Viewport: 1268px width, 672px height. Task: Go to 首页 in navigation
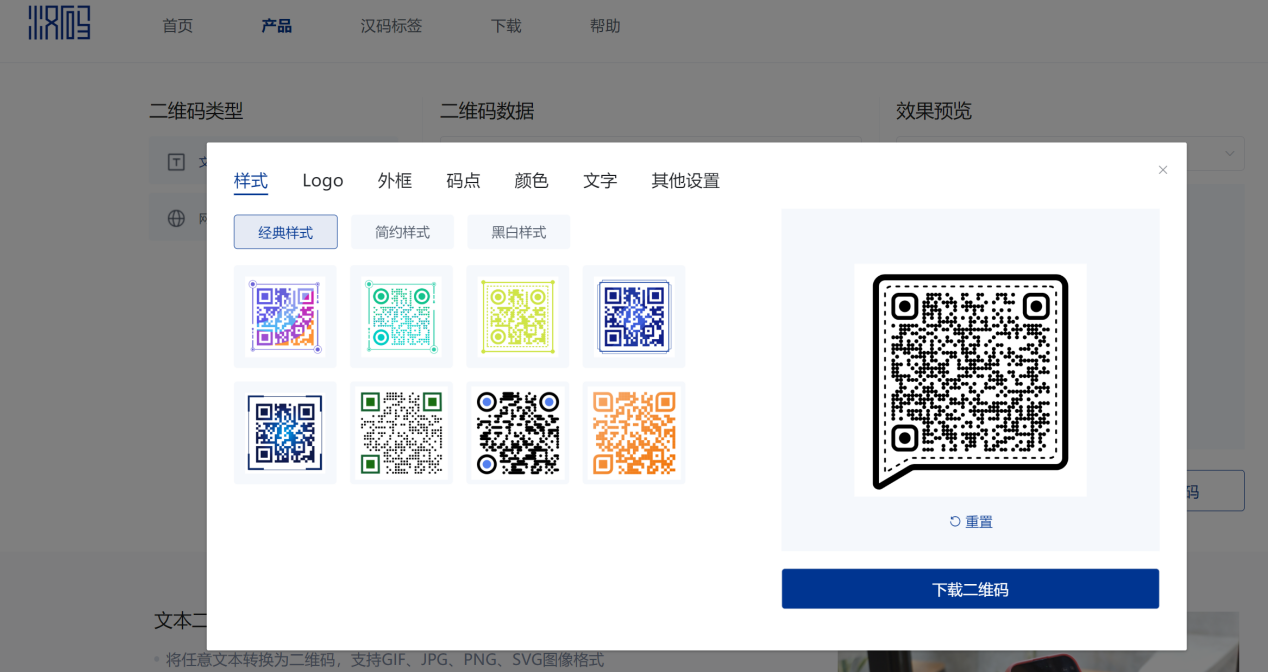[177, 26]
